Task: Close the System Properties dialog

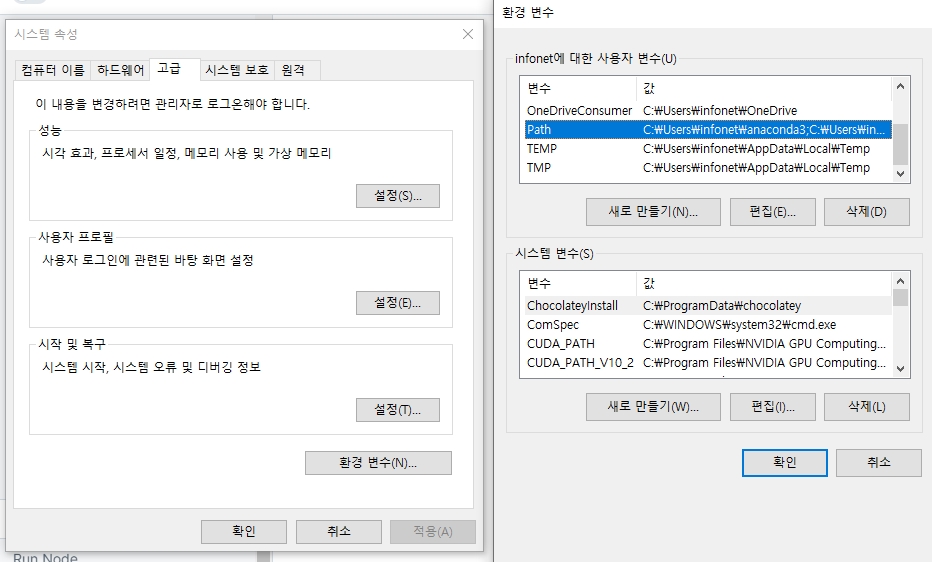Action: click(x=467, y=35)
